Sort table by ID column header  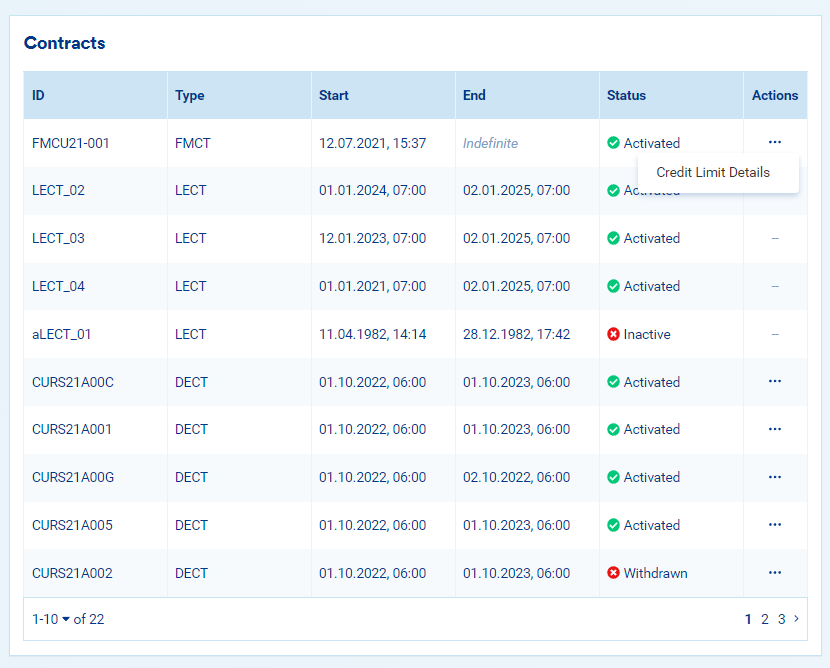click(x=38, y=96)
